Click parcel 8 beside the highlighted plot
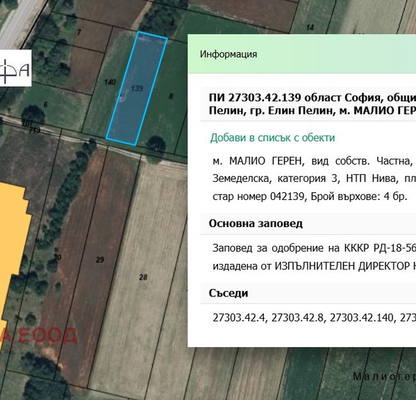Screen dimensions: 416x400 pos(171,97)
